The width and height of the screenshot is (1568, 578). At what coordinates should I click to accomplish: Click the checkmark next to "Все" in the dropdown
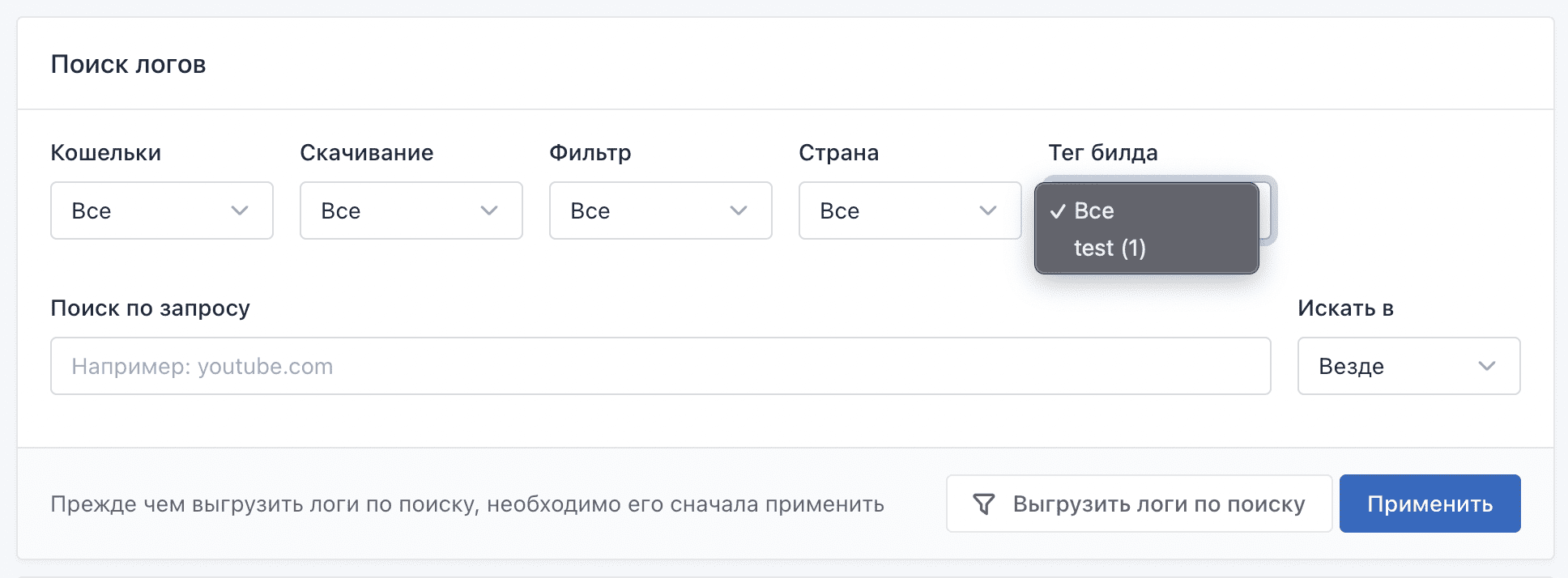(1057, 211)
